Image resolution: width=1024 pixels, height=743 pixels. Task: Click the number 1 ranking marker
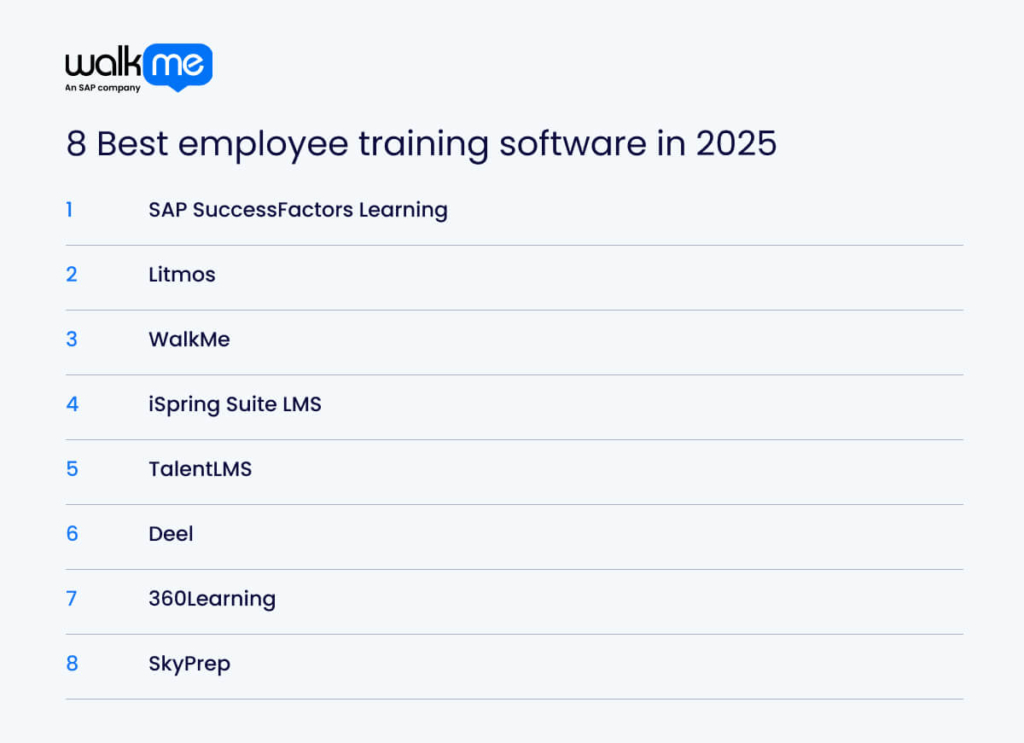point(71,210)
